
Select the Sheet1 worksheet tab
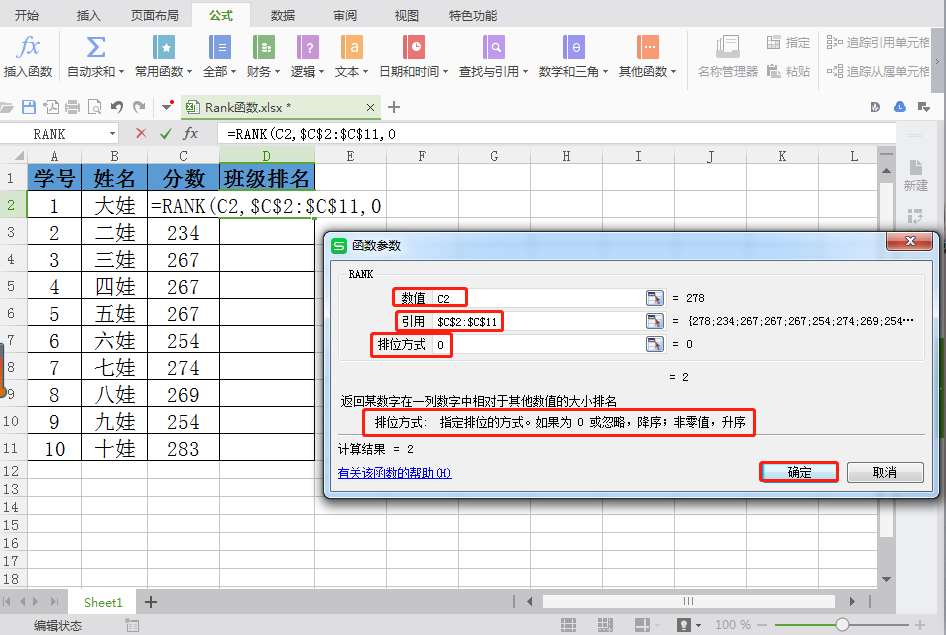coord(103,602)
